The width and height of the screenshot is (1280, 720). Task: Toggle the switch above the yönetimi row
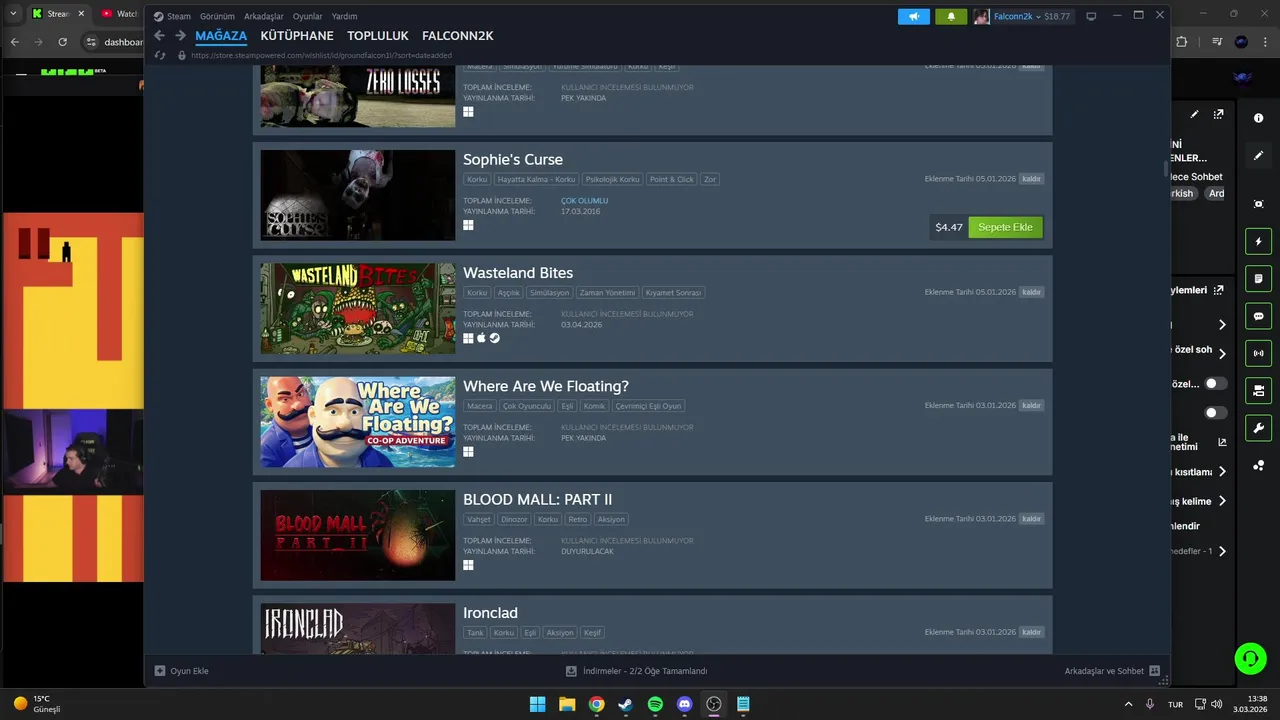(x=1215, y=413)
